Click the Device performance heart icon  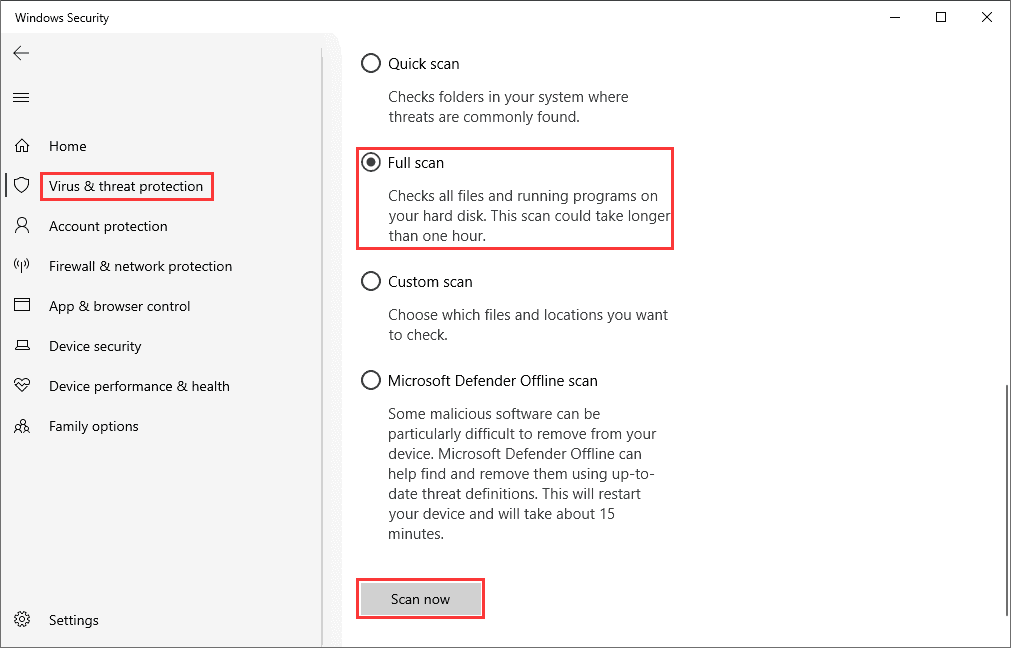[x=22, y=386]
